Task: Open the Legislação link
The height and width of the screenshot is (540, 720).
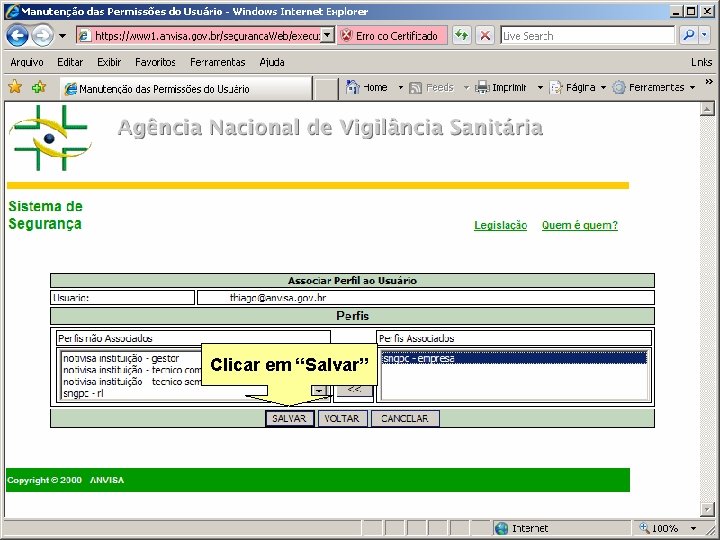Action: pos(501,225)
